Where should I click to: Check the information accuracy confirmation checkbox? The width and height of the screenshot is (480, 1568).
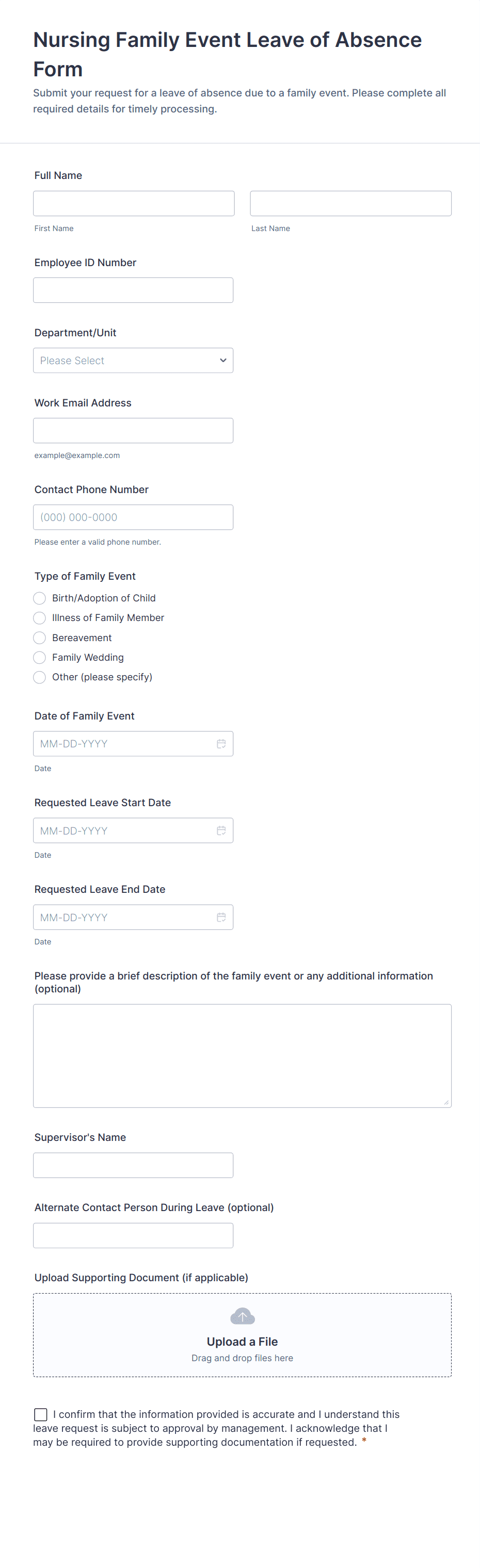41,1414
